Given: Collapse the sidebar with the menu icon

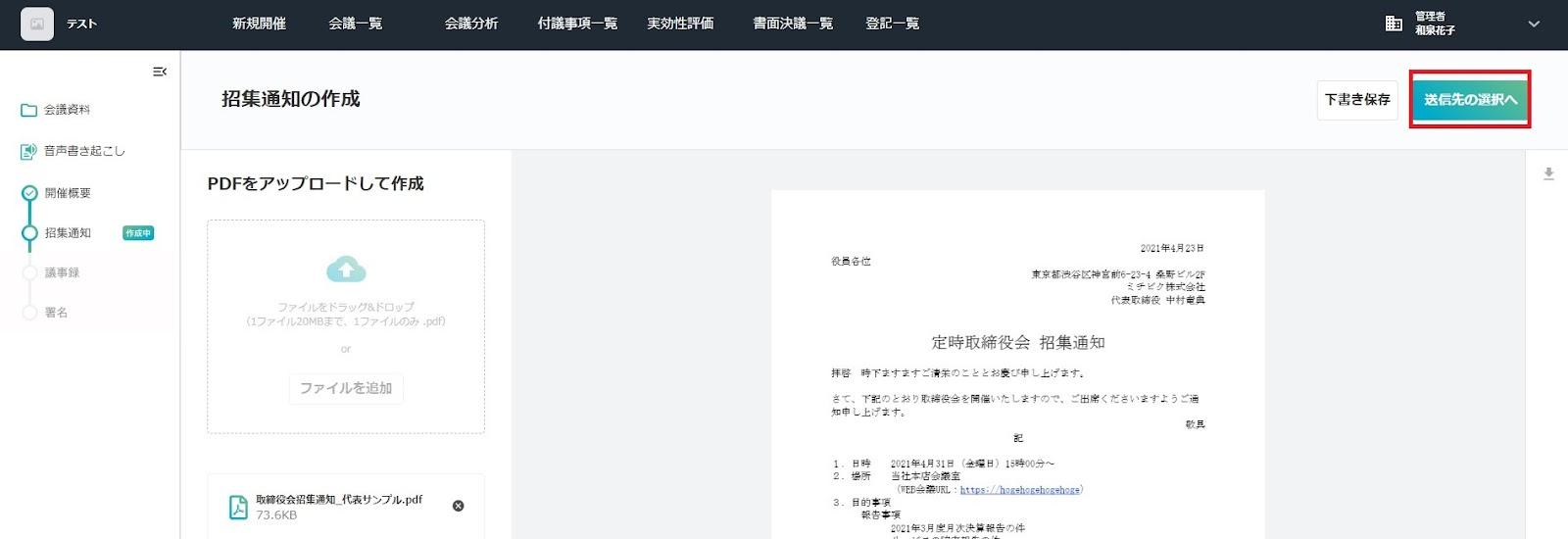Looking at the screenshot, I should (x=160, y=72).
